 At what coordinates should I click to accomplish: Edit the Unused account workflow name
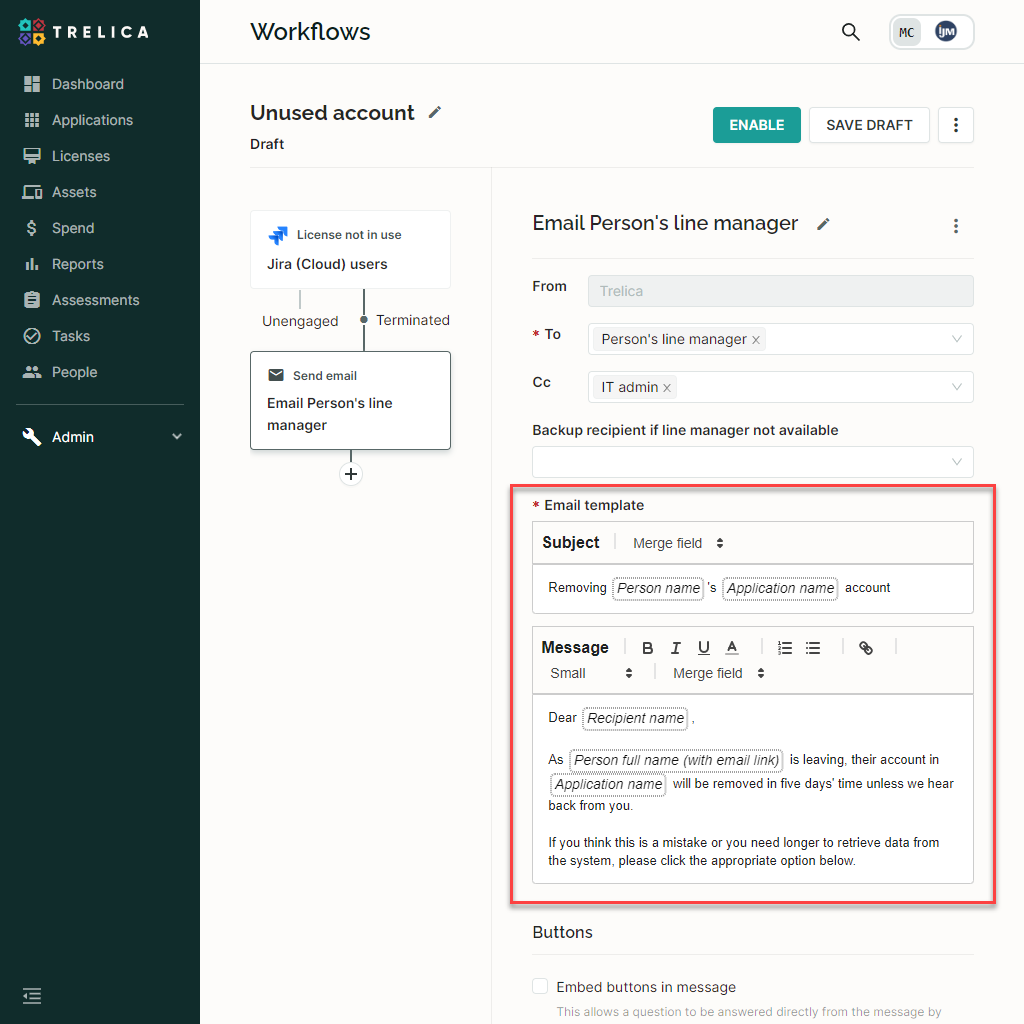(435, 112)
